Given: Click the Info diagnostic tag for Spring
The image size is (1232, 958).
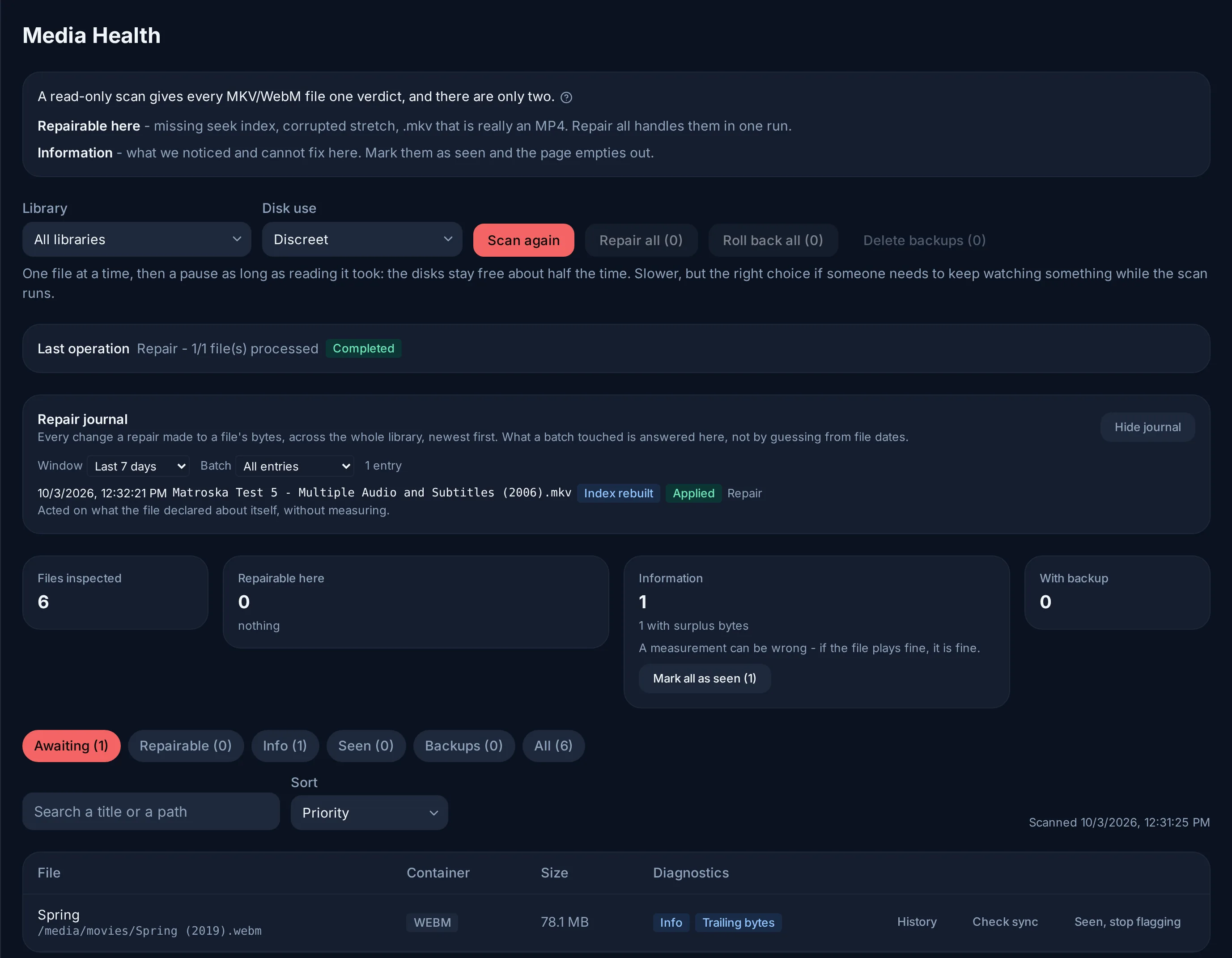Looking at the screenshot, I should coord(671,923).
